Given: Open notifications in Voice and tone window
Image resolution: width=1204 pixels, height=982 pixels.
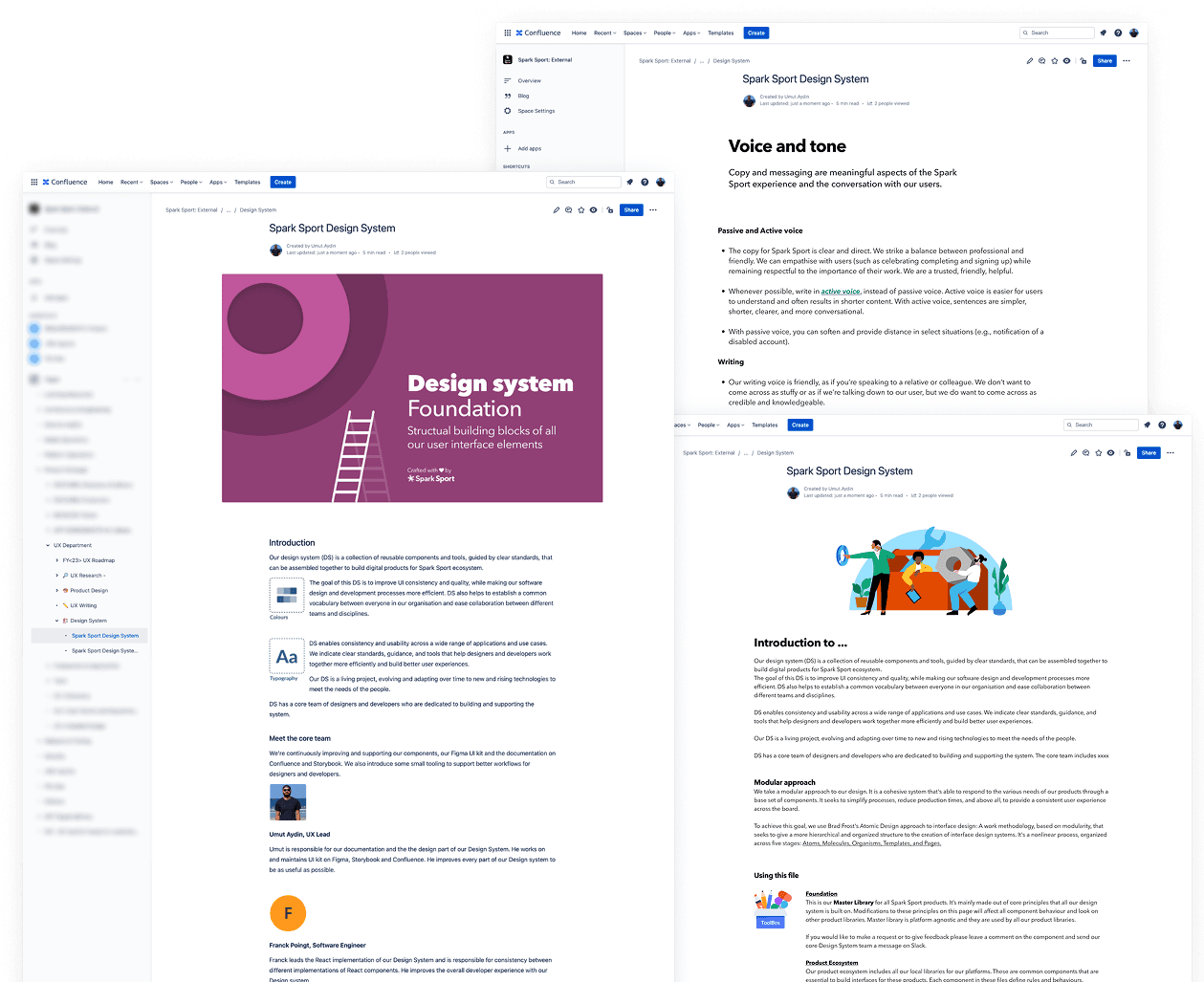Looking at the screenshot, I should tap(1104, 33).
